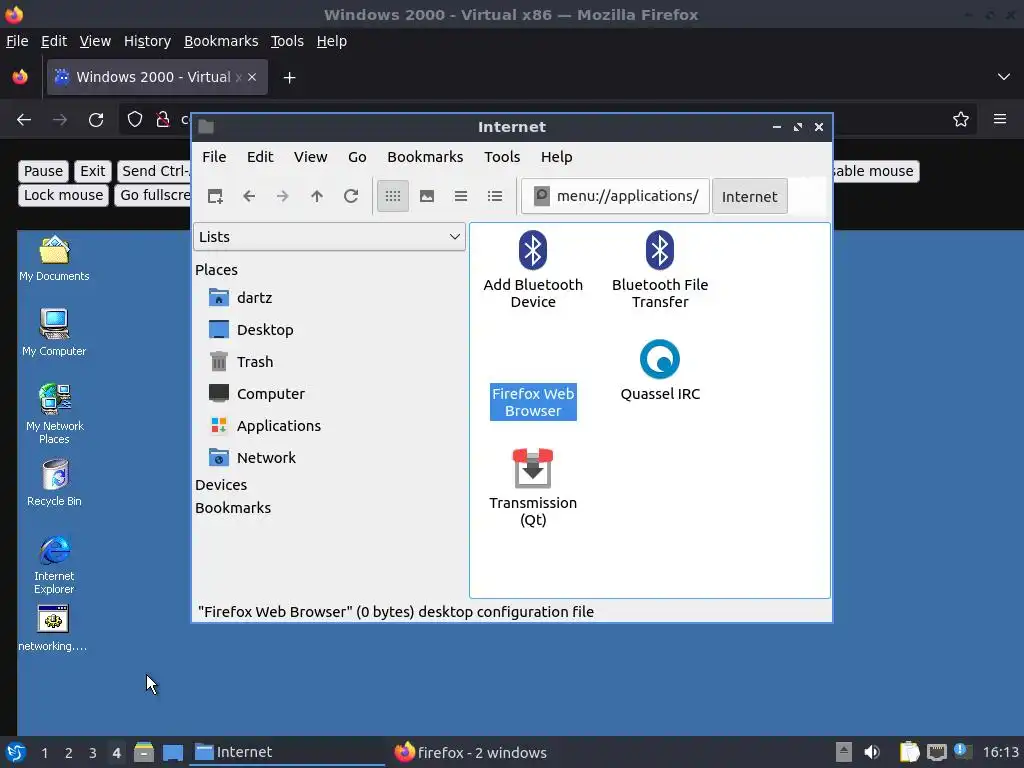The width and height of the screenshot is (1024, 768).
Task: Click the Firefox tracking protection shield
Action: pos(135,120)
